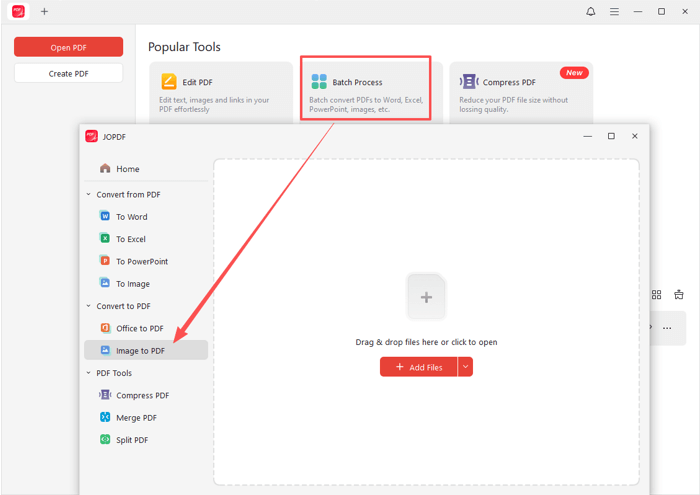700x495 pixels.
Task: Click the To Excel icon
Action: pyautogui.click(x=105, y=239)
